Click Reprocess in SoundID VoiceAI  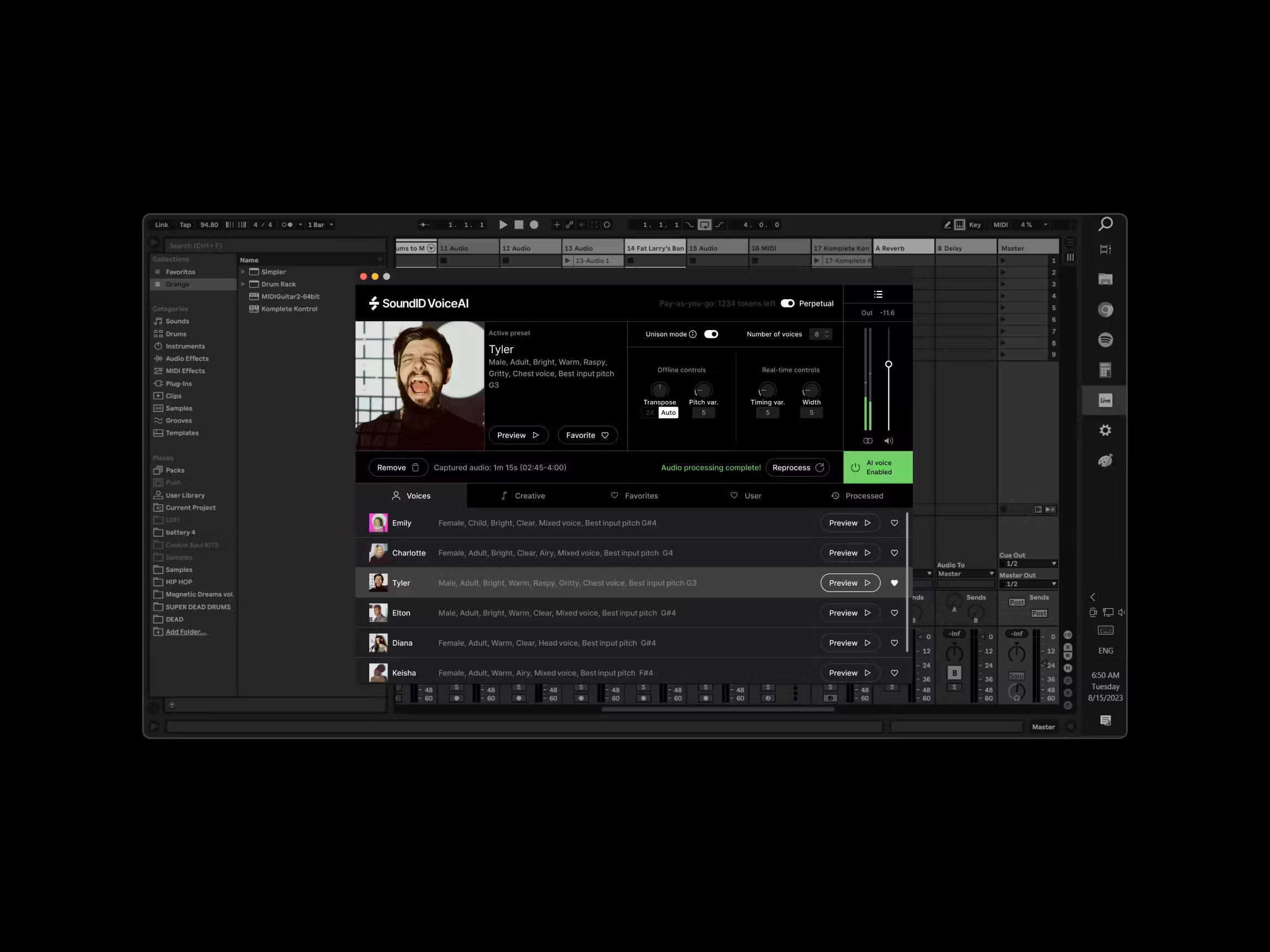(x=798, y=467)
